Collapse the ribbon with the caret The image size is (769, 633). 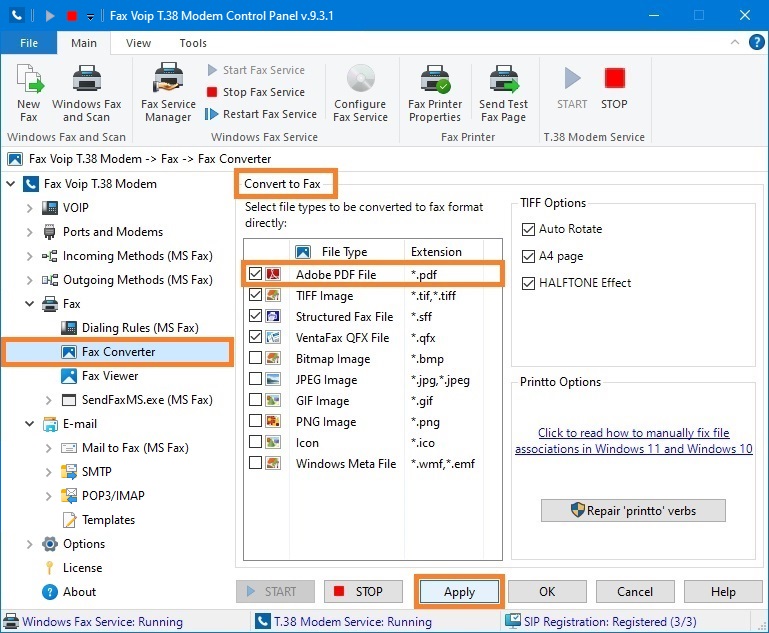[735, 42]
